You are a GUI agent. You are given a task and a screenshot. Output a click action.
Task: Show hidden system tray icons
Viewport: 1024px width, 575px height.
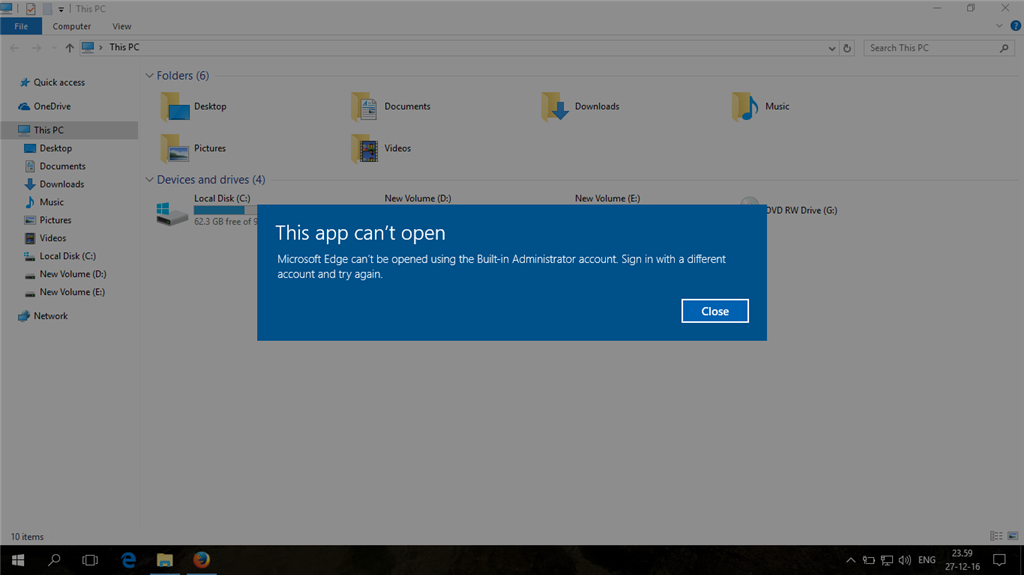click(850, 560)
